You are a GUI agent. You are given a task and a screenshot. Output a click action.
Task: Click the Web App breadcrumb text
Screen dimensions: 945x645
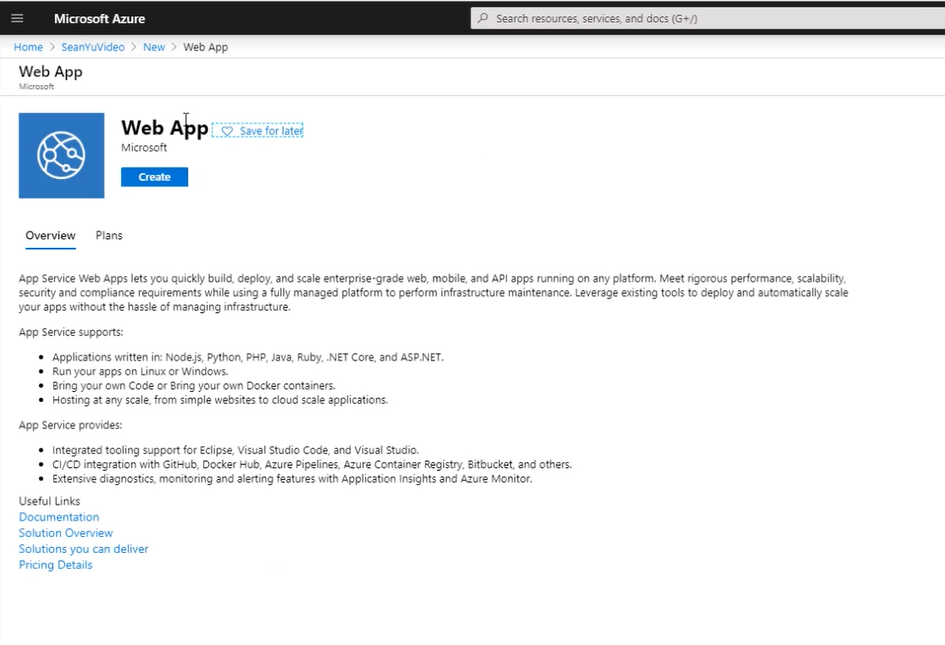pyautogui.click(x=206, y=47)
